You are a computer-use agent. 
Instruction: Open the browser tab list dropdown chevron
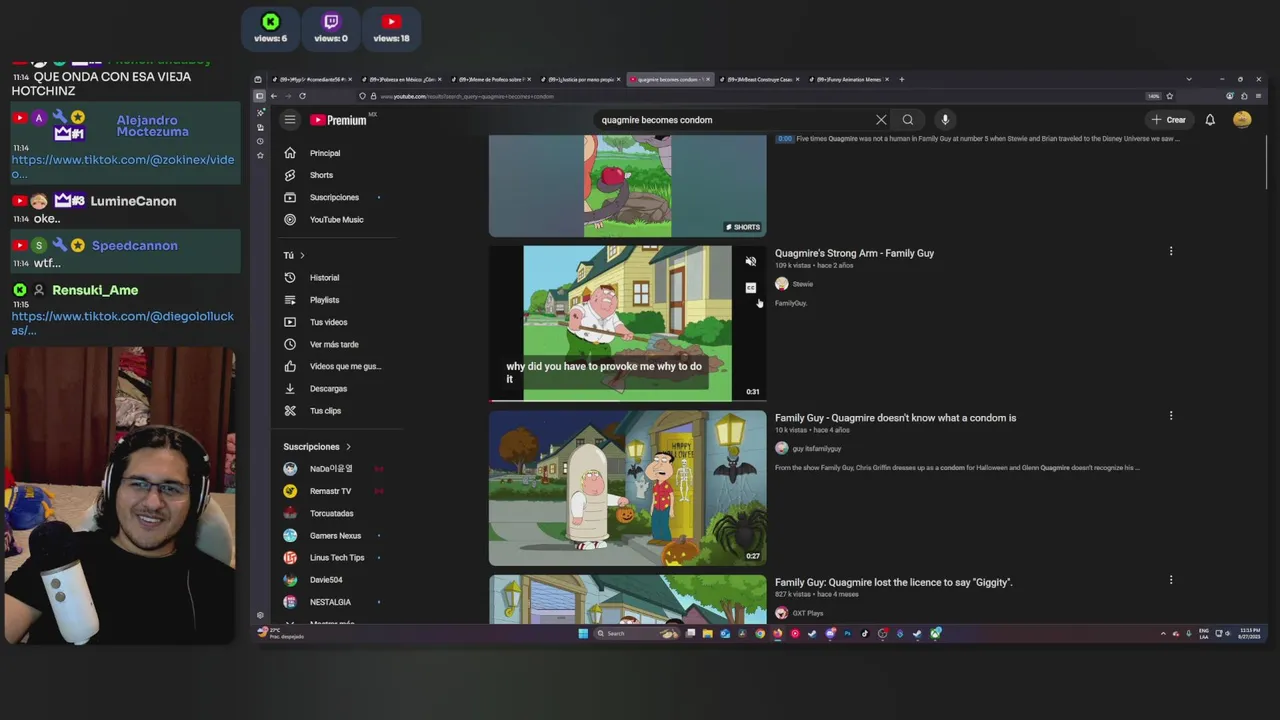[x=1188, y=79]
